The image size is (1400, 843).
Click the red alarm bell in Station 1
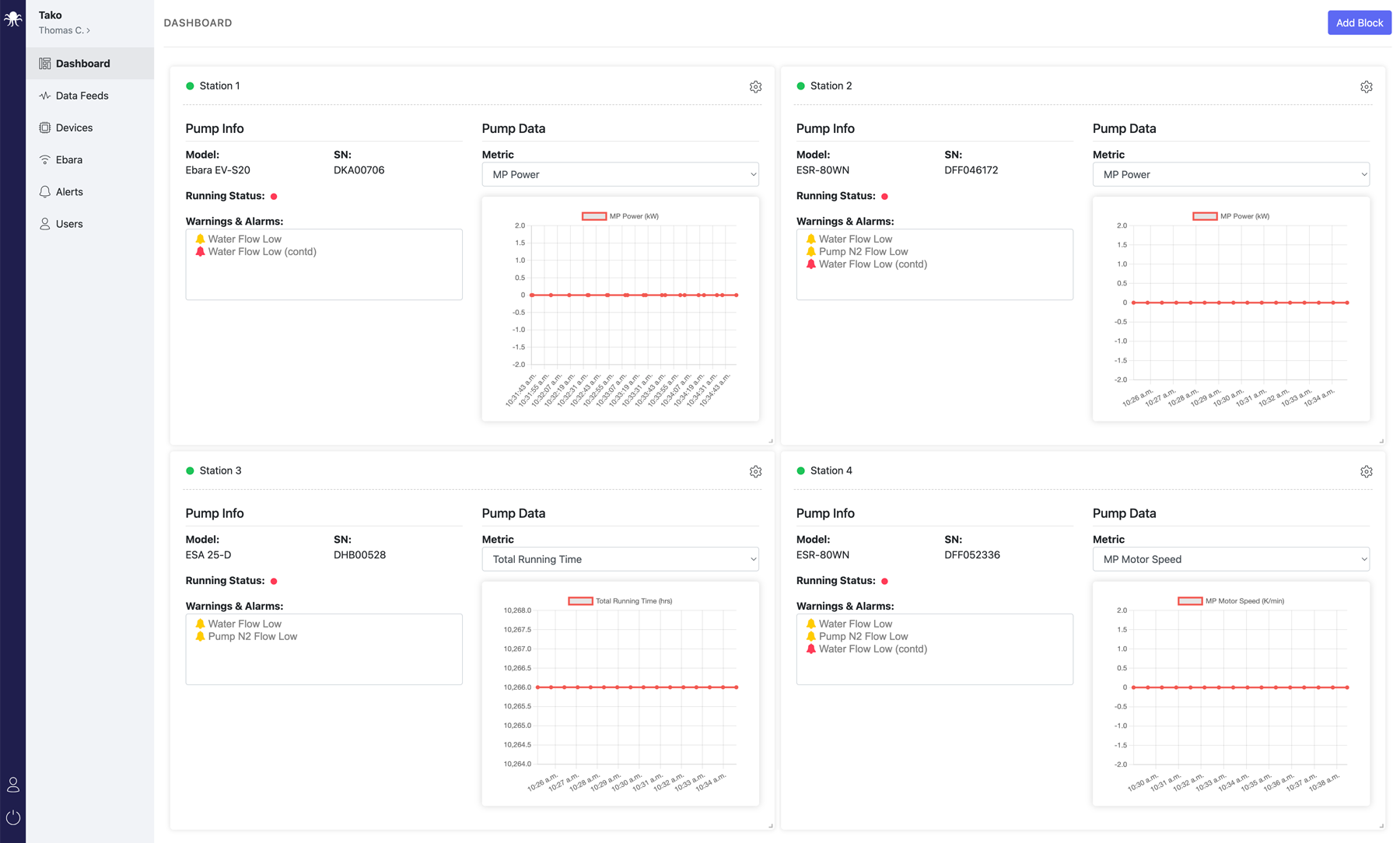pos(201,252)
